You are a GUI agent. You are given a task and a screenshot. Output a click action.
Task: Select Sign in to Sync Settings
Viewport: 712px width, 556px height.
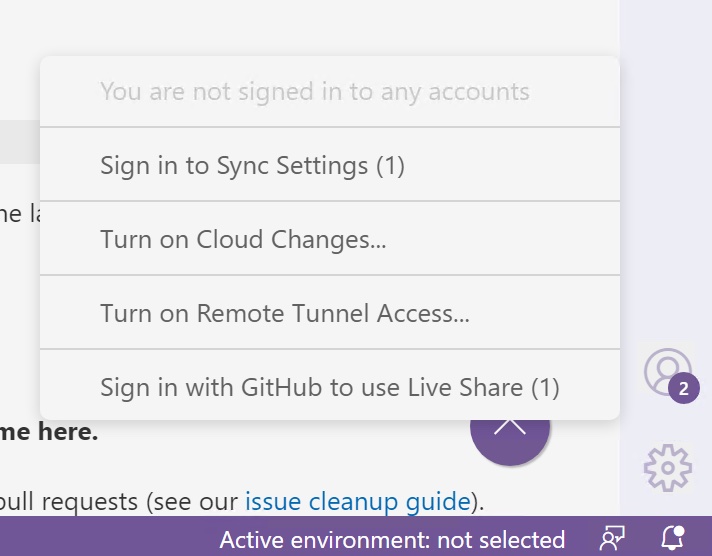[x=252, y=165]
